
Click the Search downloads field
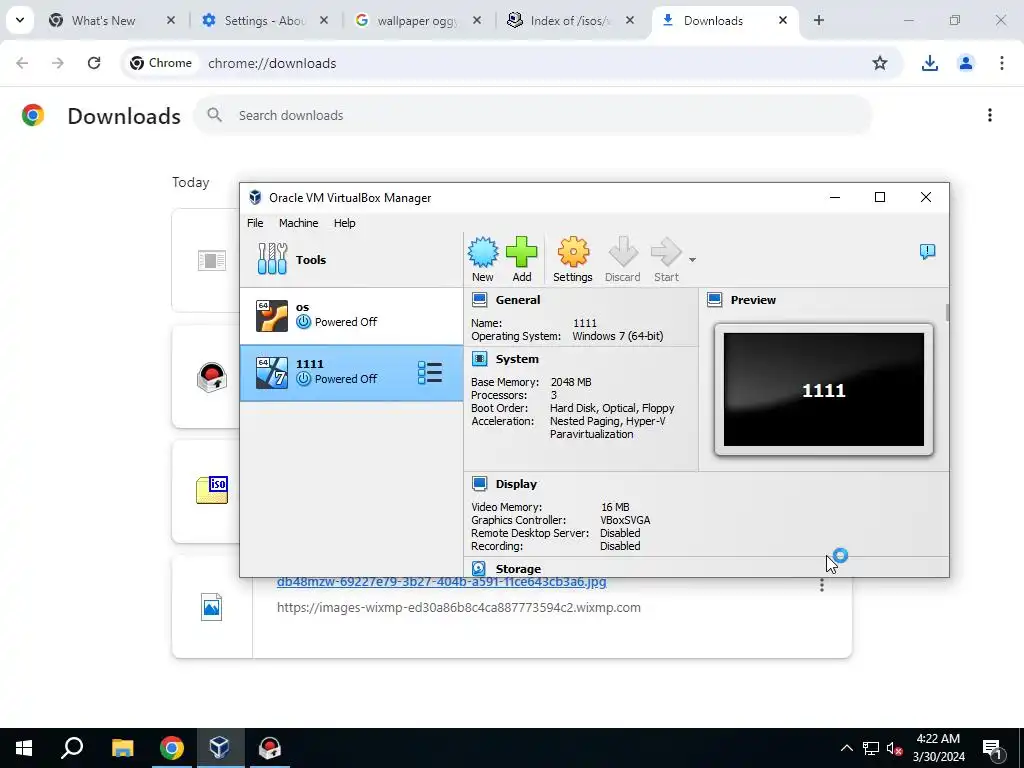point(532,116)
